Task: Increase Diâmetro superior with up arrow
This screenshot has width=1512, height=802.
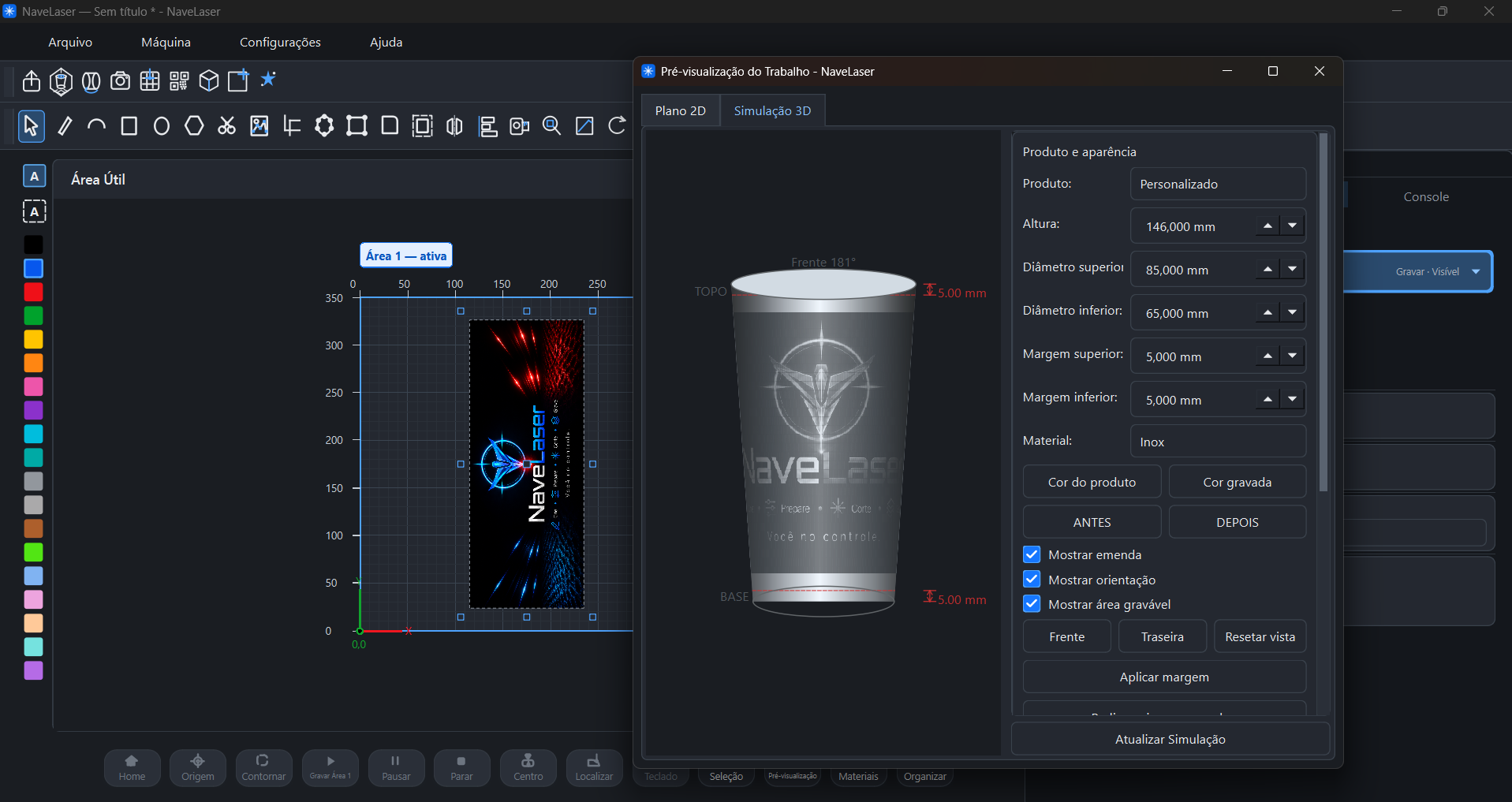Action: pos(1267,270)
